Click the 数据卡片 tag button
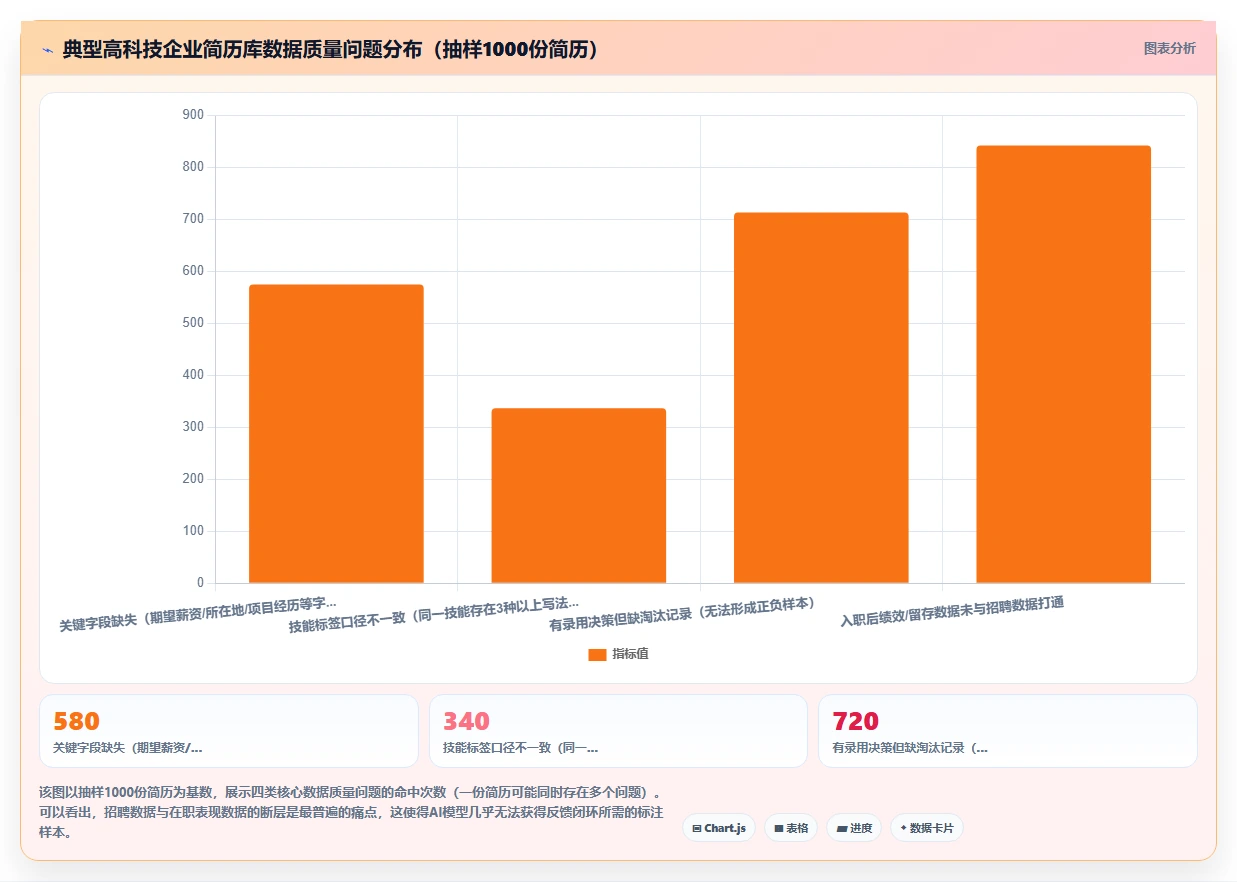The height and width of the screenshot is (882, 1237). click(927, 828)
